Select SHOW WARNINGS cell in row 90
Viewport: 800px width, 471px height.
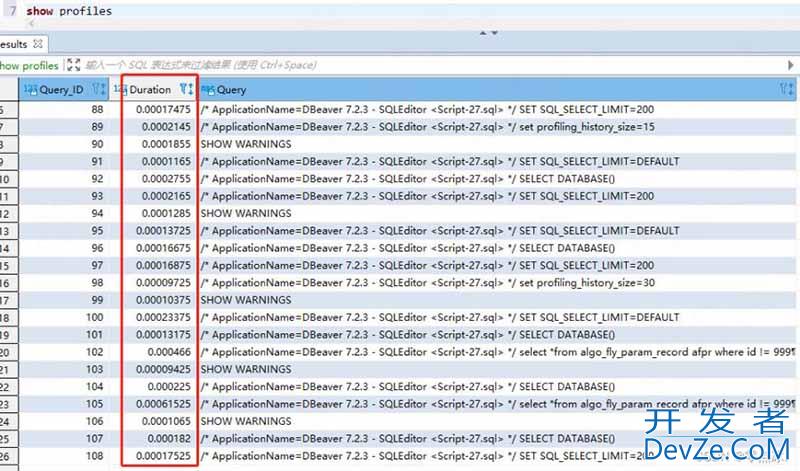497,144
